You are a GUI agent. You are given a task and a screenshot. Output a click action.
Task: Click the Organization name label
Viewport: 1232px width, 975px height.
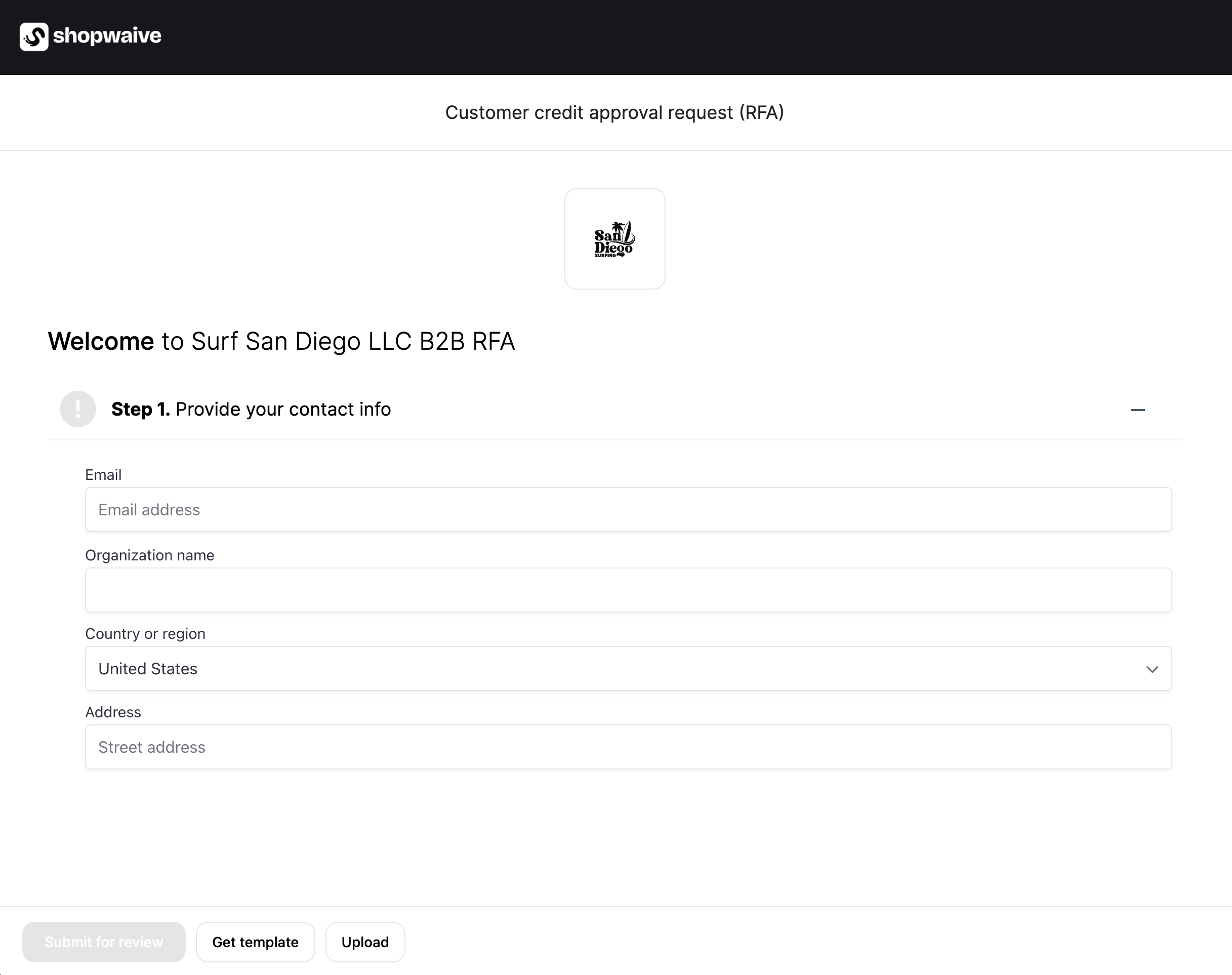(x=149, y=555)
